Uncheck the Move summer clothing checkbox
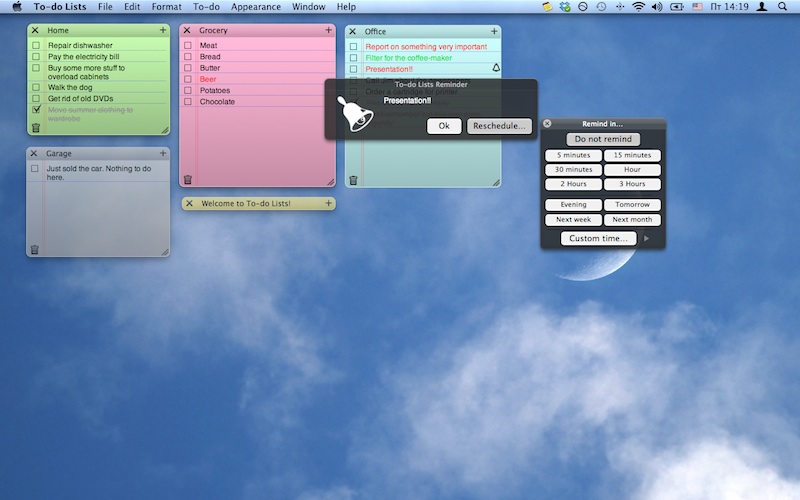 36,110
